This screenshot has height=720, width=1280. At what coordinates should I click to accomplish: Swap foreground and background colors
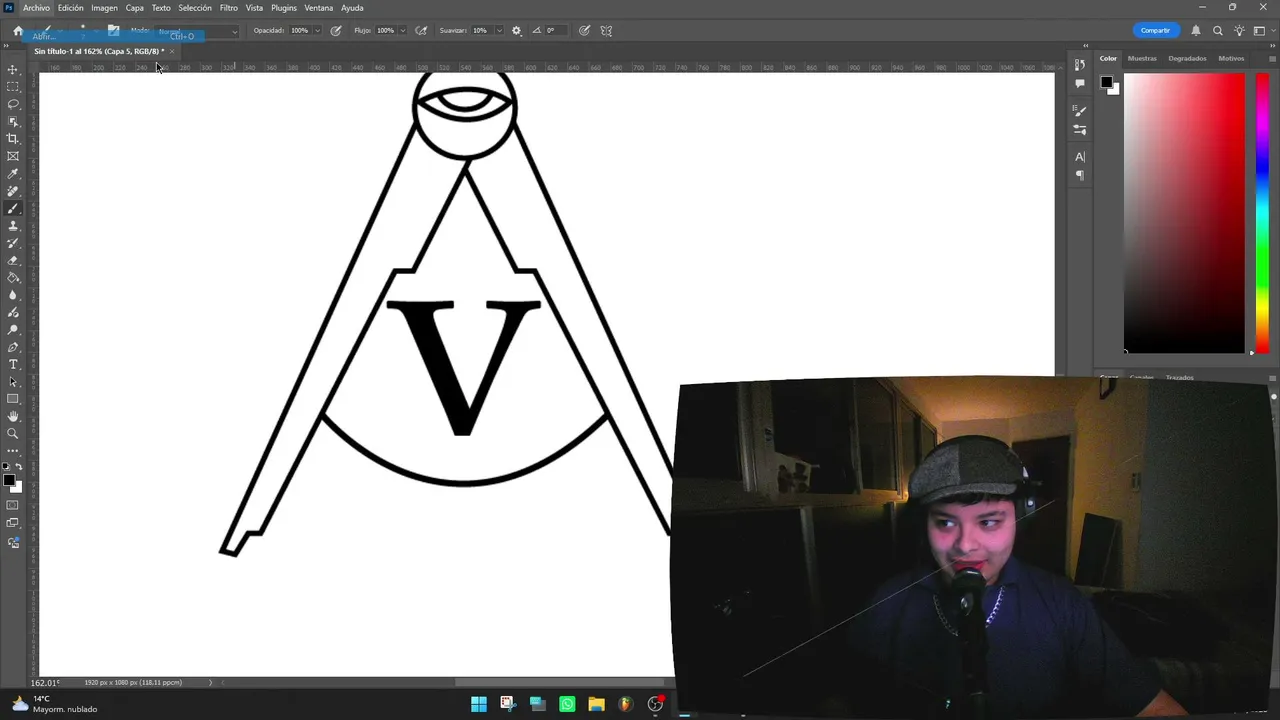point(19,467)
